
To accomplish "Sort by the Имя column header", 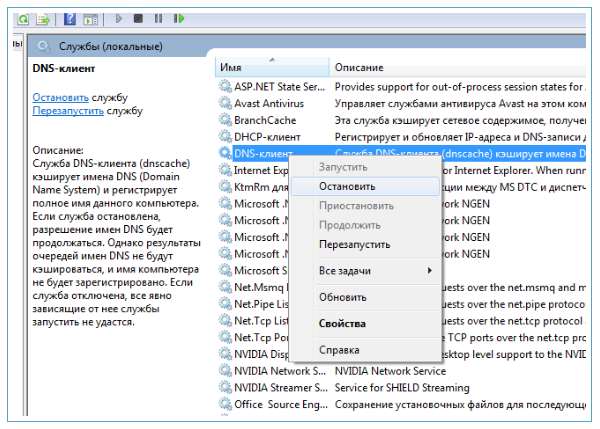I will pyautogui.click(x=272, y=67).
